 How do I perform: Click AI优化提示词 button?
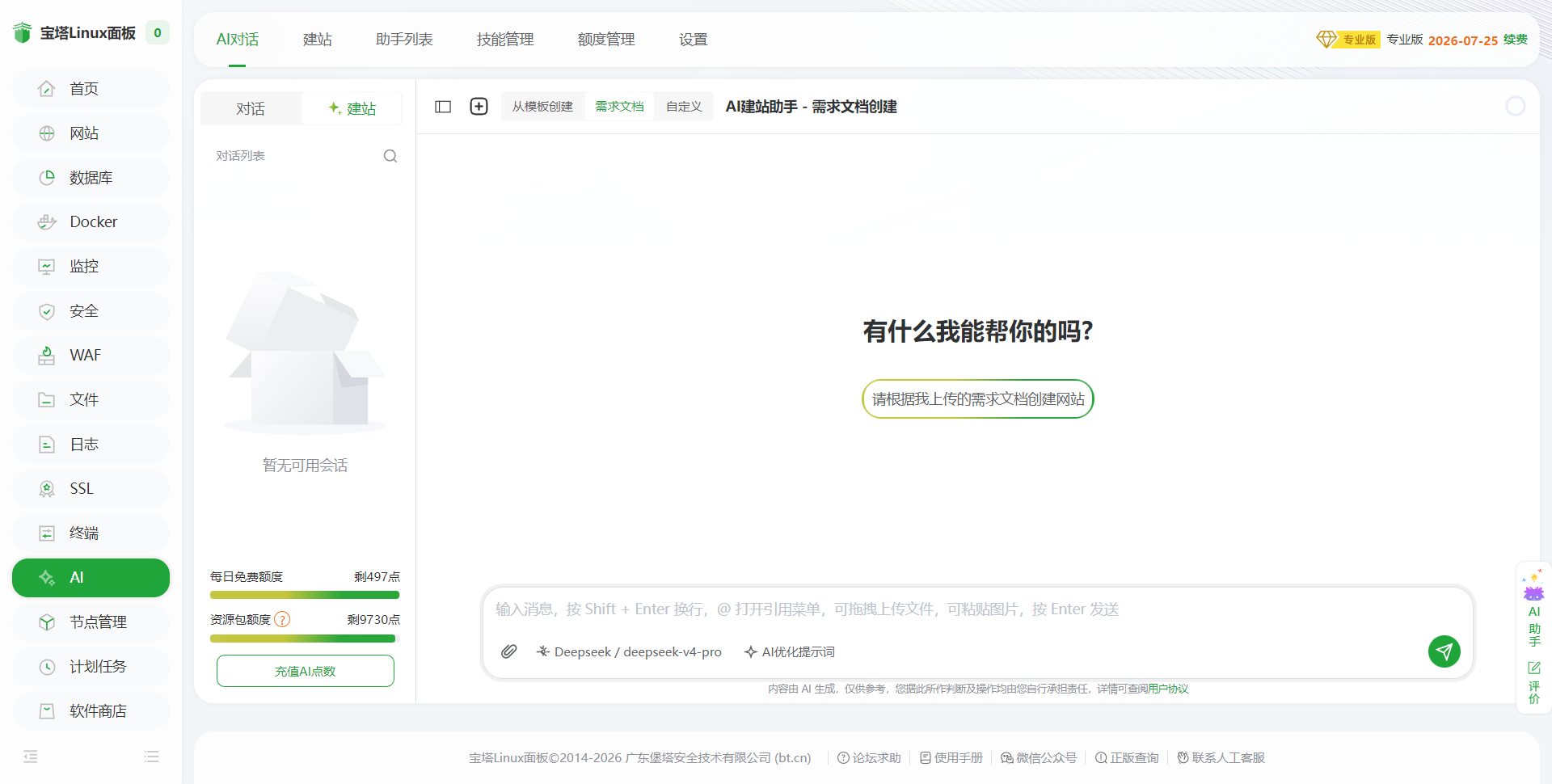pyautogui.click(x=790, y=651)
